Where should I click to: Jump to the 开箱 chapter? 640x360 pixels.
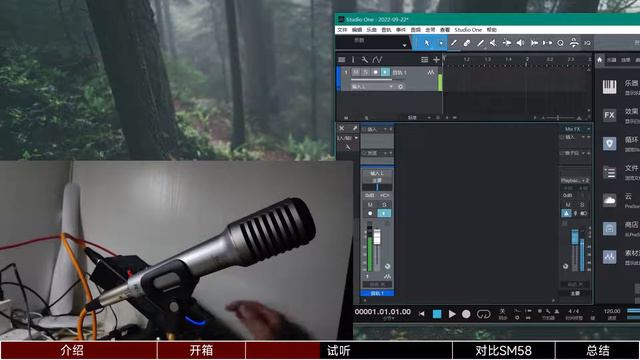201,351
